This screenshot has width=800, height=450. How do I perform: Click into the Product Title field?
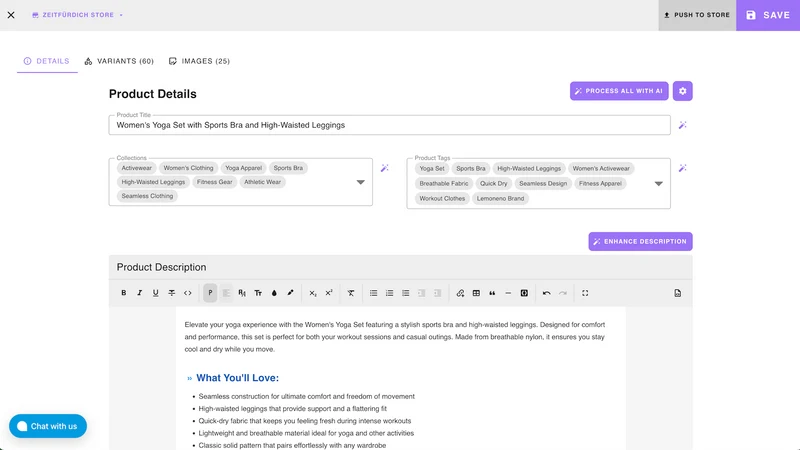[389, 125]
